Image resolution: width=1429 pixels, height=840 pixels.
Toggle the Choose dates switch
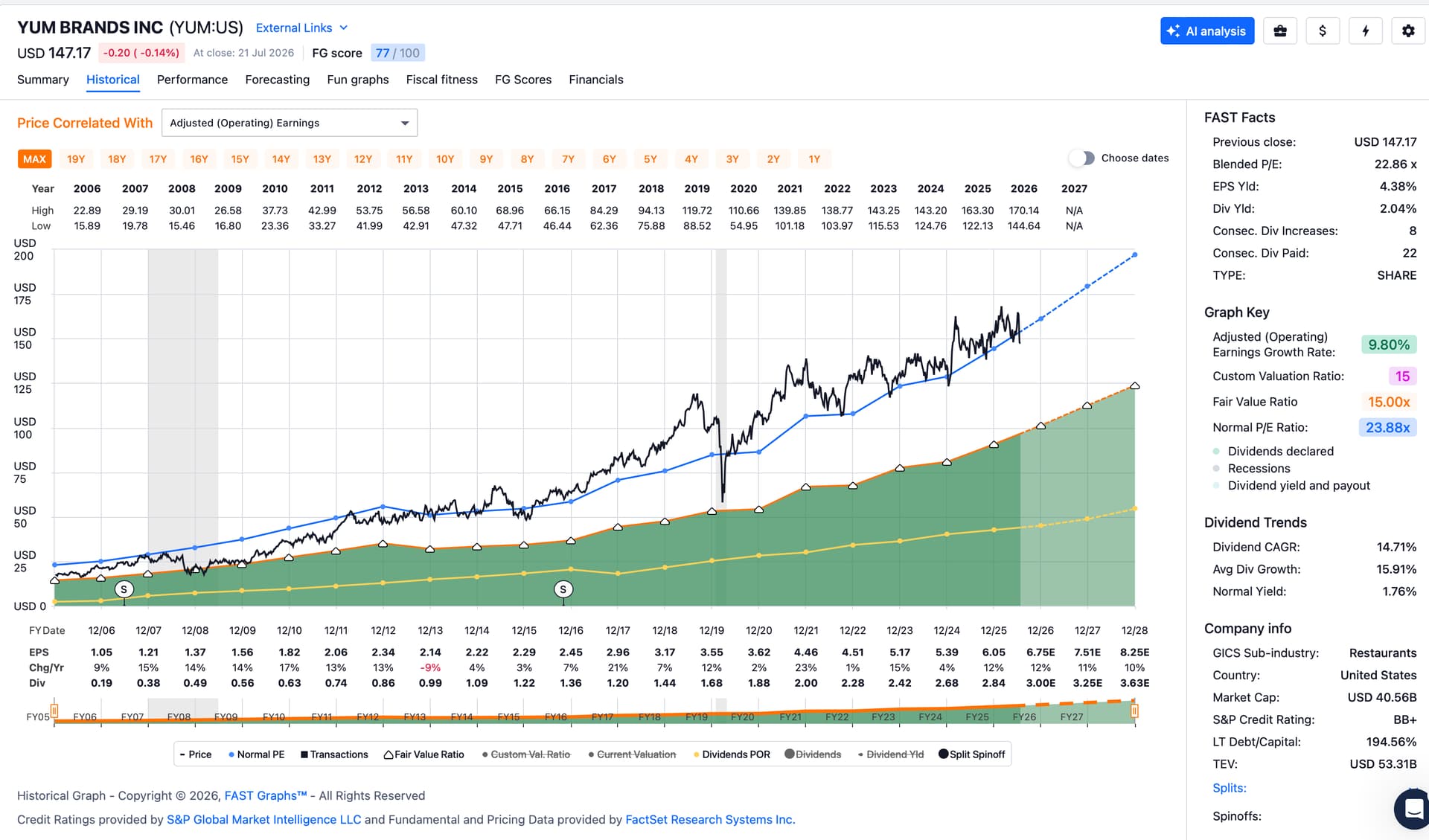pyautogui.click(x=1081, y=158)
